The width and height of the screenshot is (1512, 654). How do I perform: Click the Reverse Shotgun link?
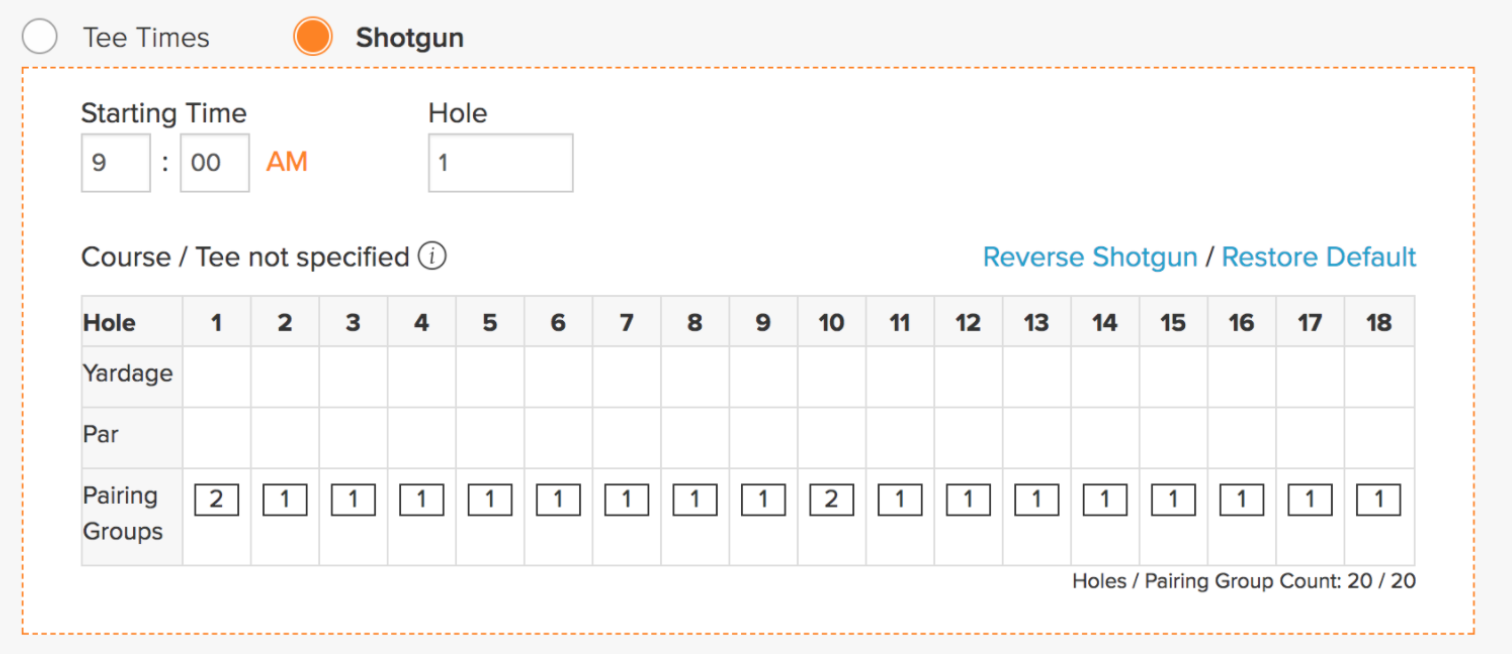1090,257
